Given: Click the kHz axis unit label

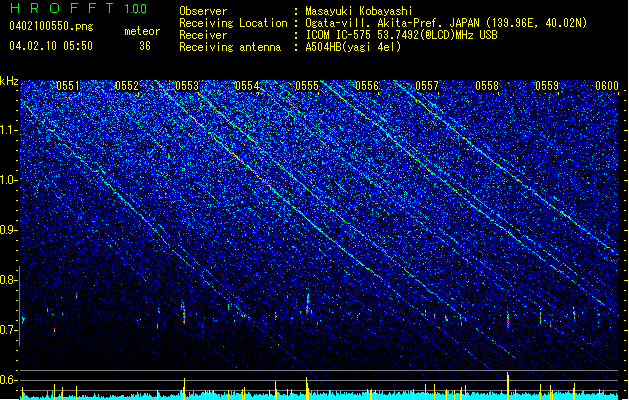Looking at the screenshot, I should 9,81.
